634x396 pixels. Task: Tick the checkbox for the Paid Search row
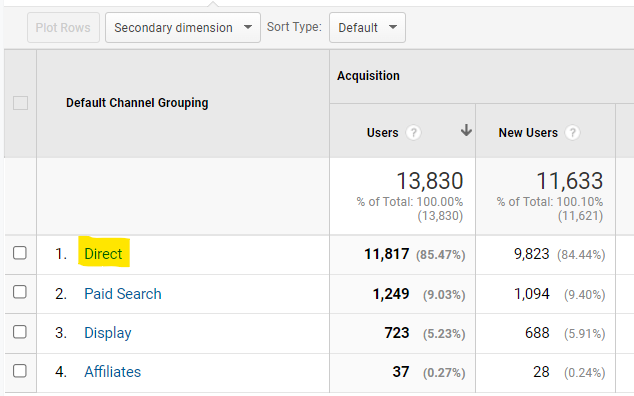coord(20,292)
